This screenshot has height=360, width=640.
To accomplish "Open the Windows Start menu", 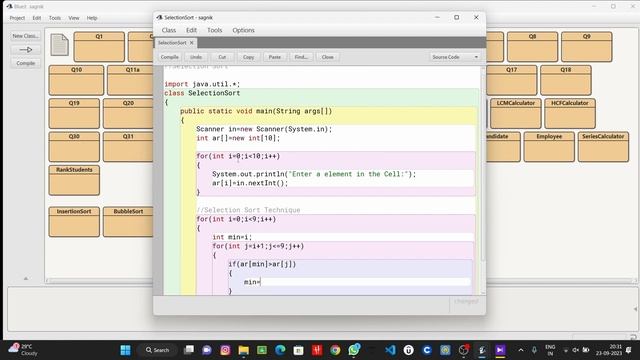I will coord(126,350).
